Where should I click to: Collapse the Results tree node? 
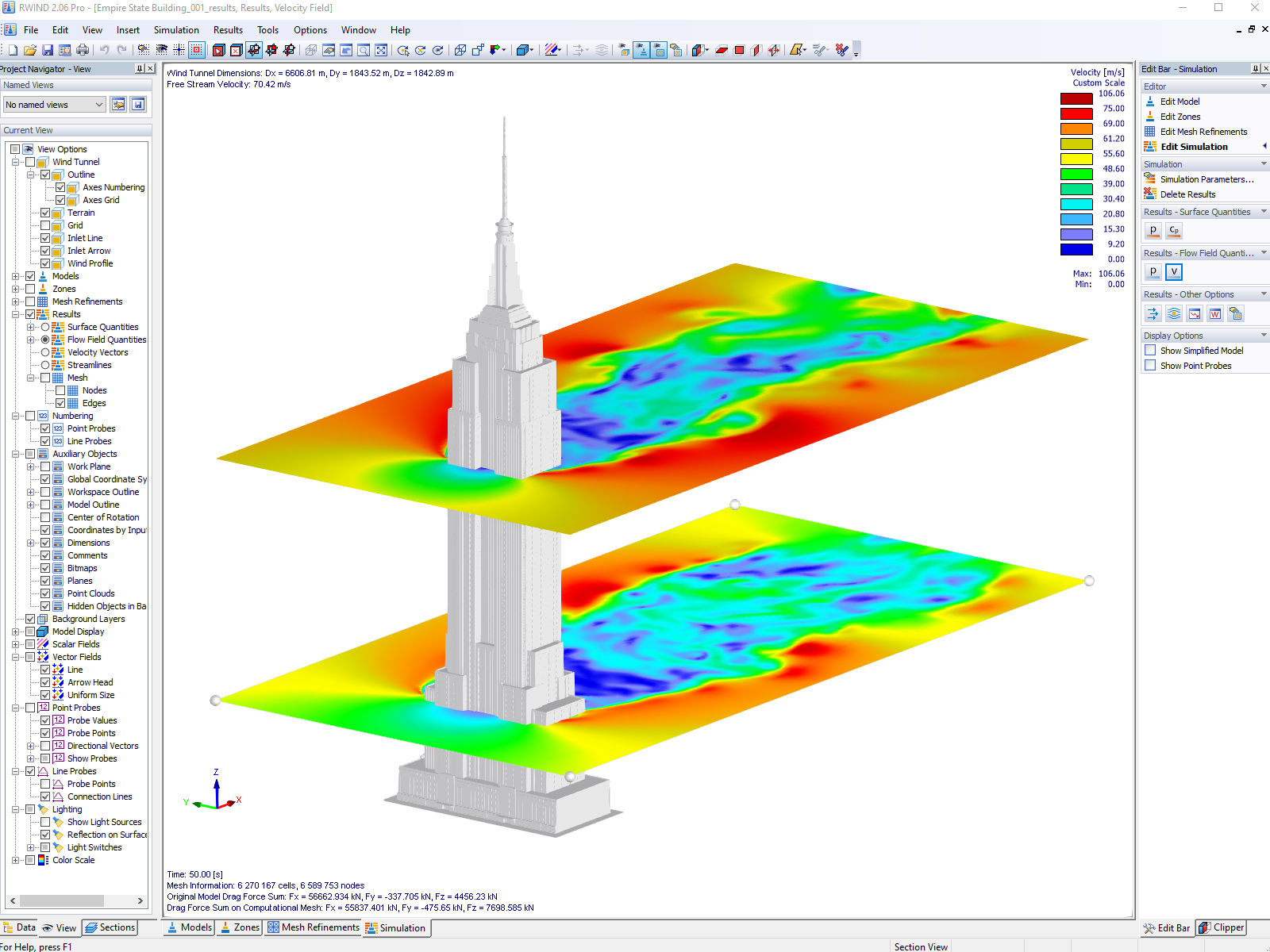click(x=15, y=314)
